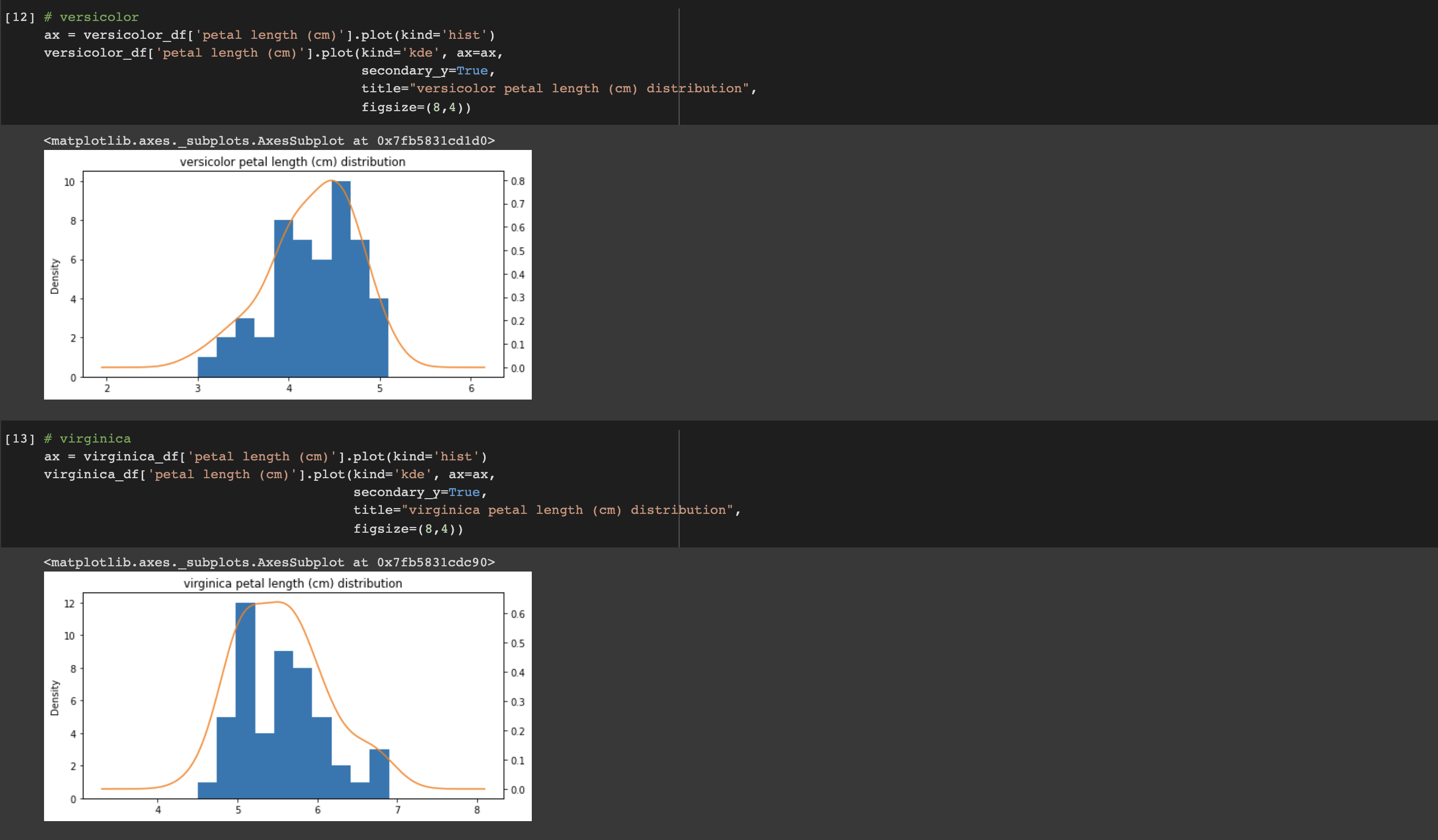Click the versicolor petal length chart title

[x=292, y=162]
